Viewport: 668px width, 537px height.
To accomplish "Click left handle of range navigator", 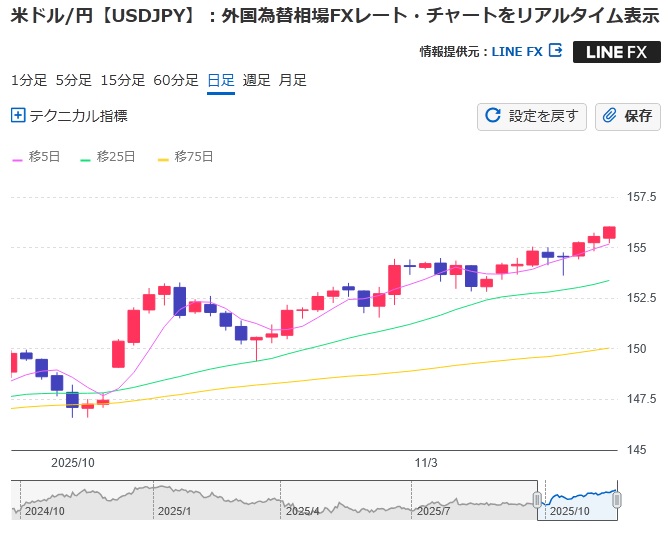I will [537, 499].
